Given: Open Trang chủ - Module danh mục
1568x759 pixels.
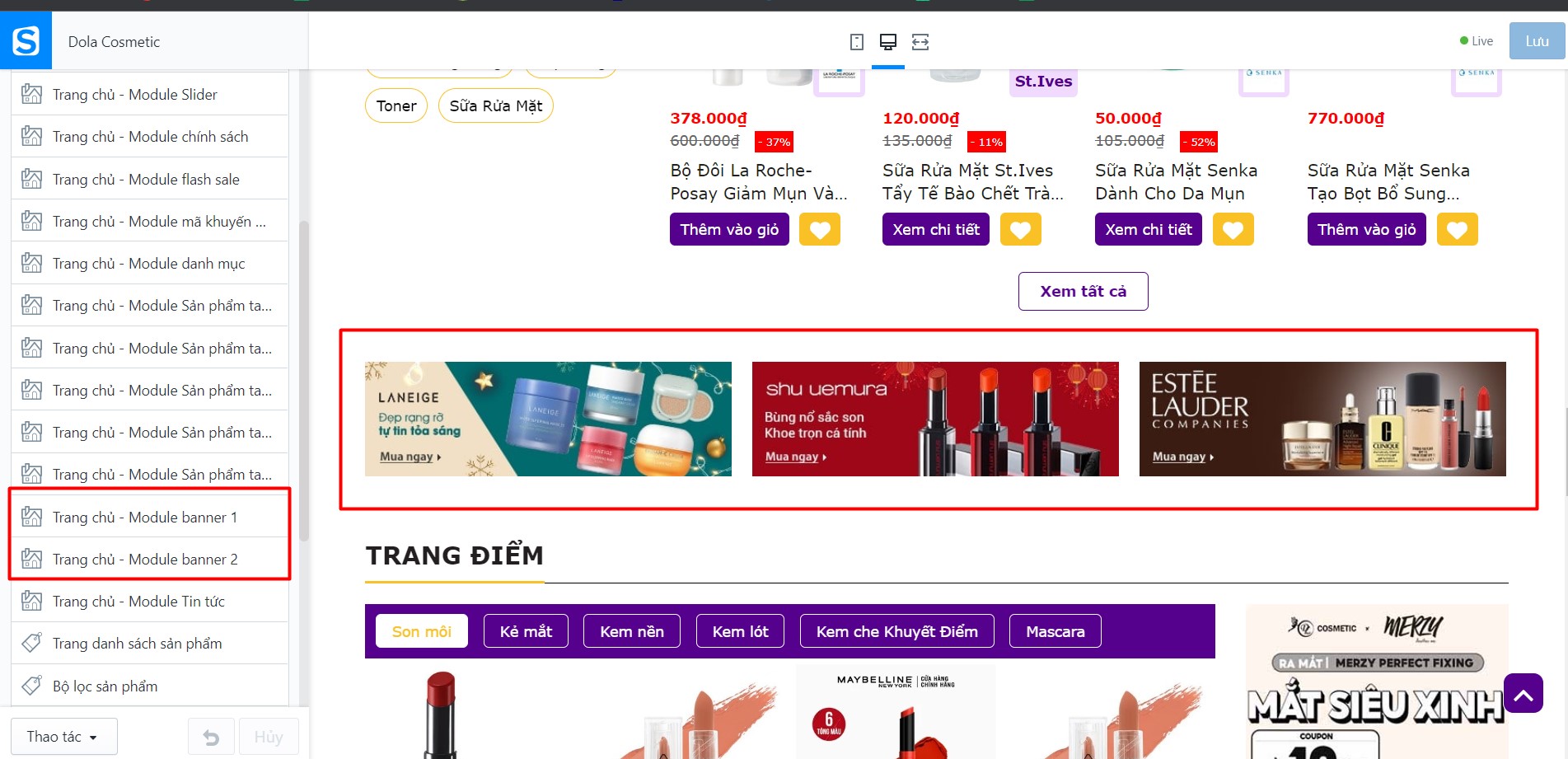Looking at the screenshot, I should pyautogui.click(x=150, y=264).
